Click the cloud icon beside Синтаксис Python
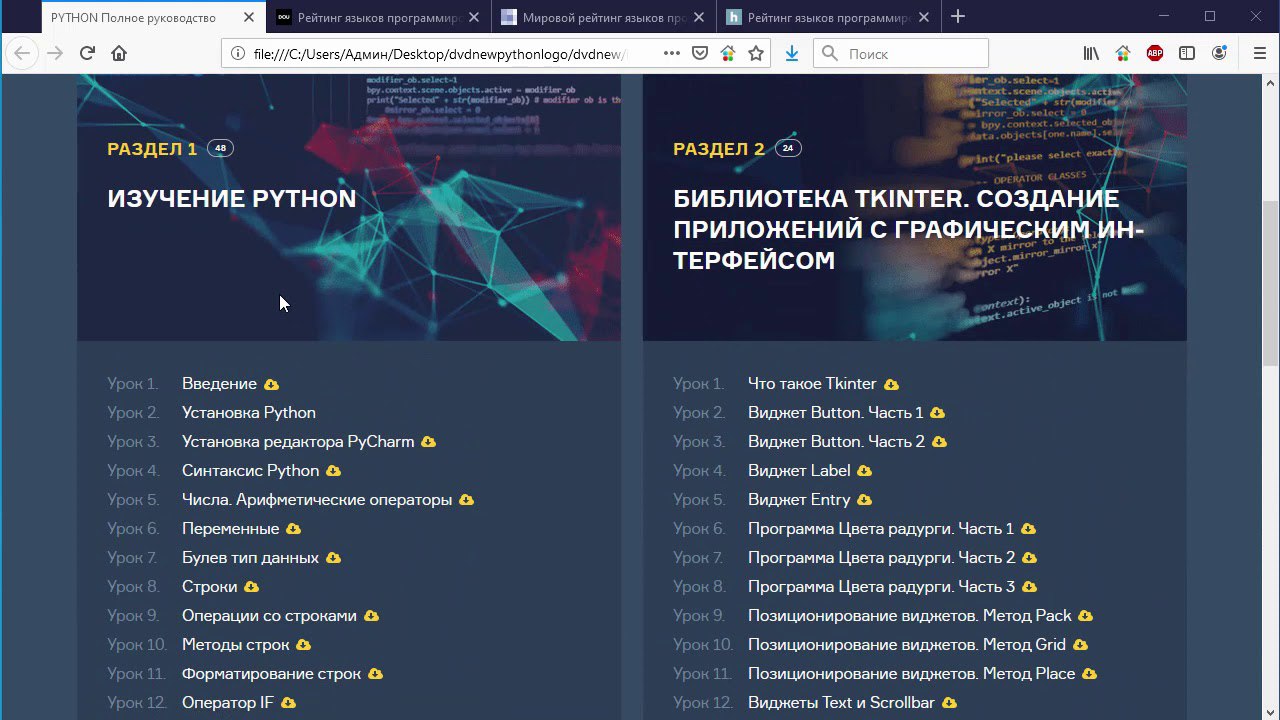This screenshot has width=1280, height=720. click(x=333, y=471)
